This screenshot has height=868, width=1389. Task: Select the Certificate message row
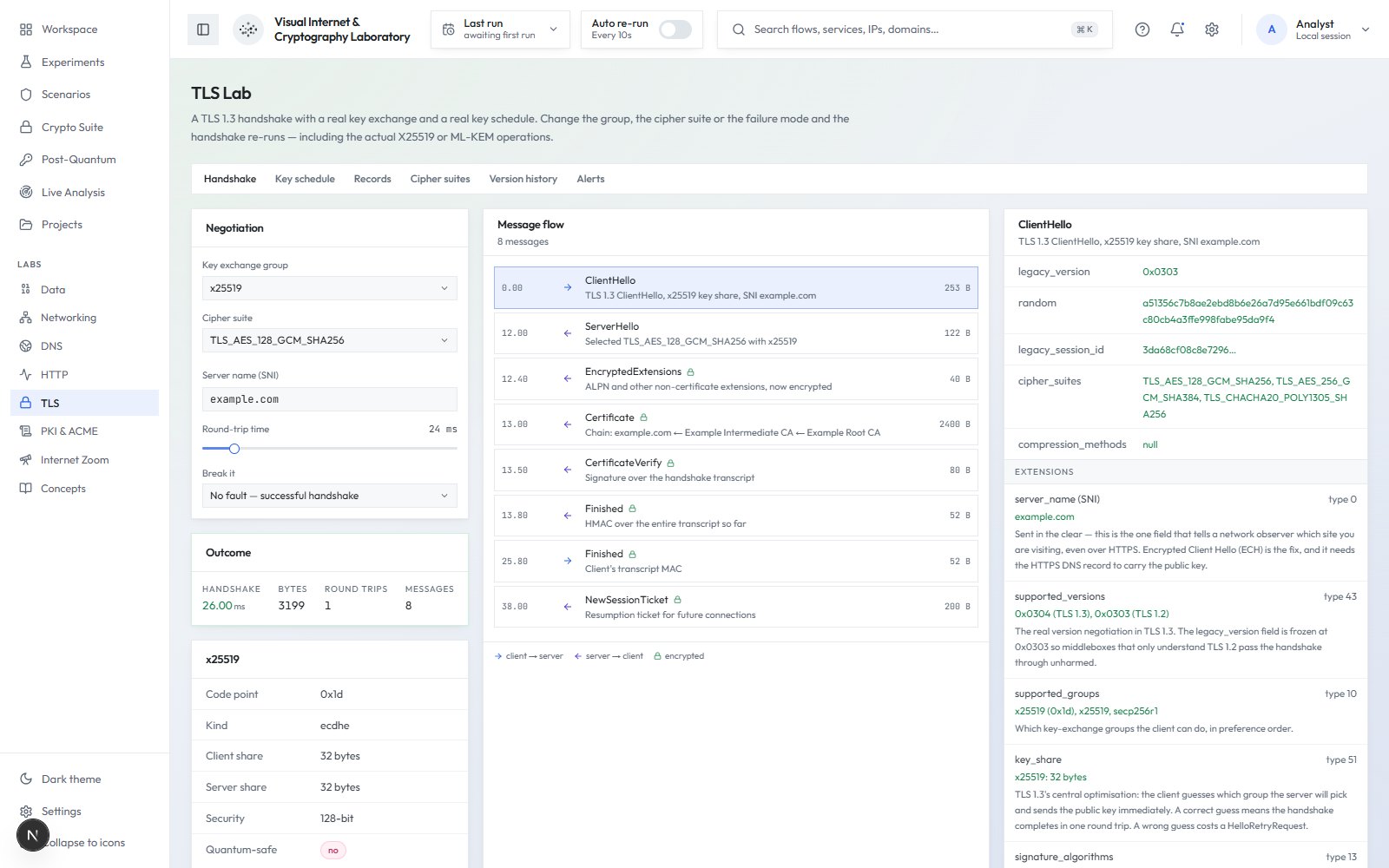pos(736,424)
